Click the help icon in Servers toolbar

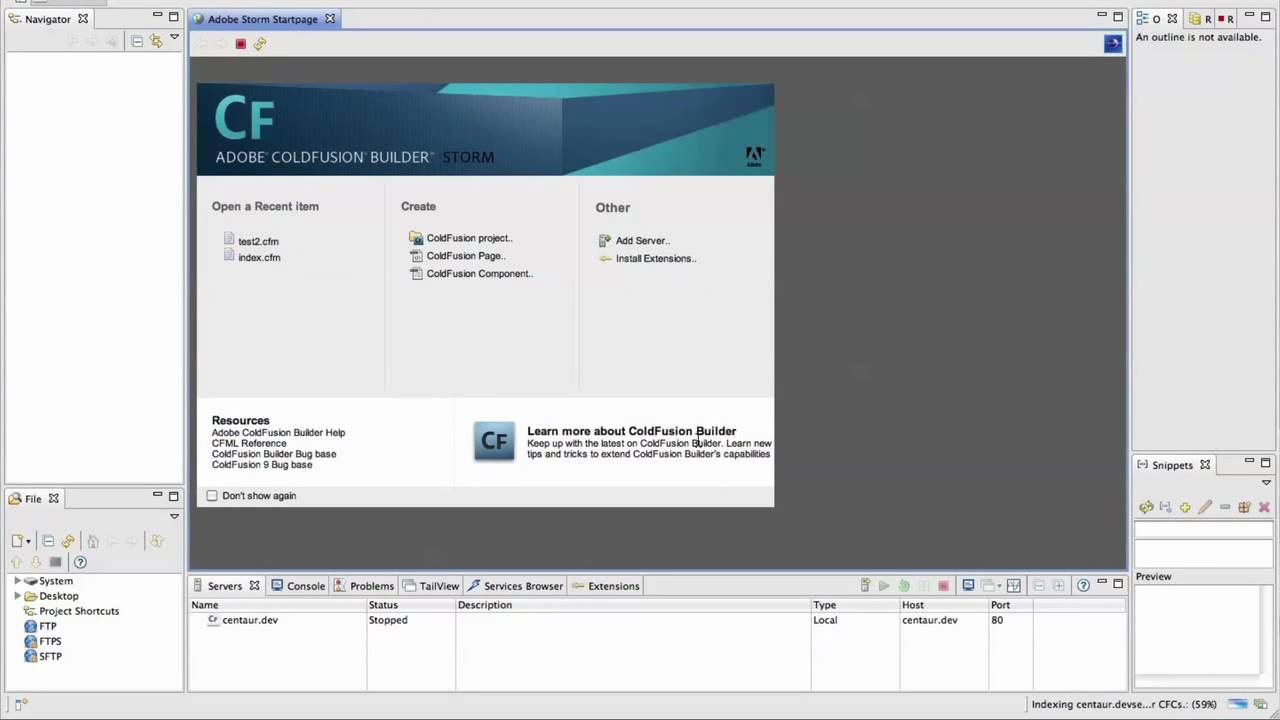coord(1083,585)
